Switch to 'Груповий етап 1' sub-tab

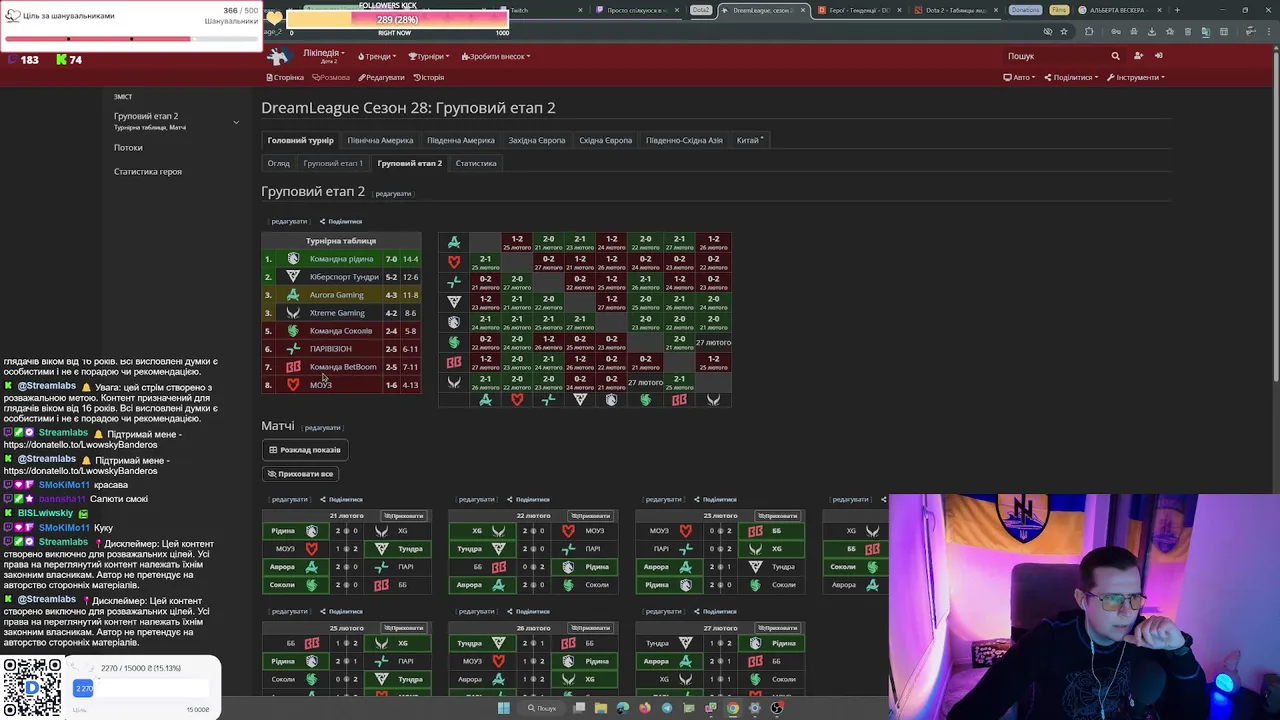tap(333, 163)
